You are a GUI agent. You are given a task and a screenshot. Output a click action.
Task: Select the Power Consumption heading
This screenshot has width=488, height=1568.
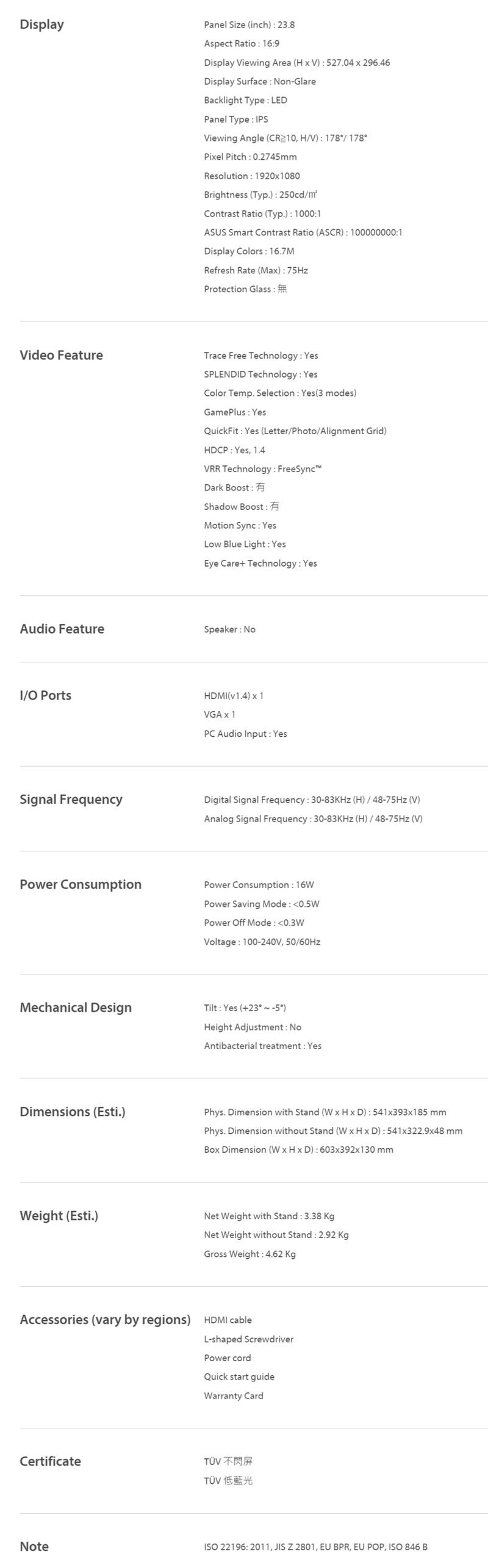tap(81, 884)
